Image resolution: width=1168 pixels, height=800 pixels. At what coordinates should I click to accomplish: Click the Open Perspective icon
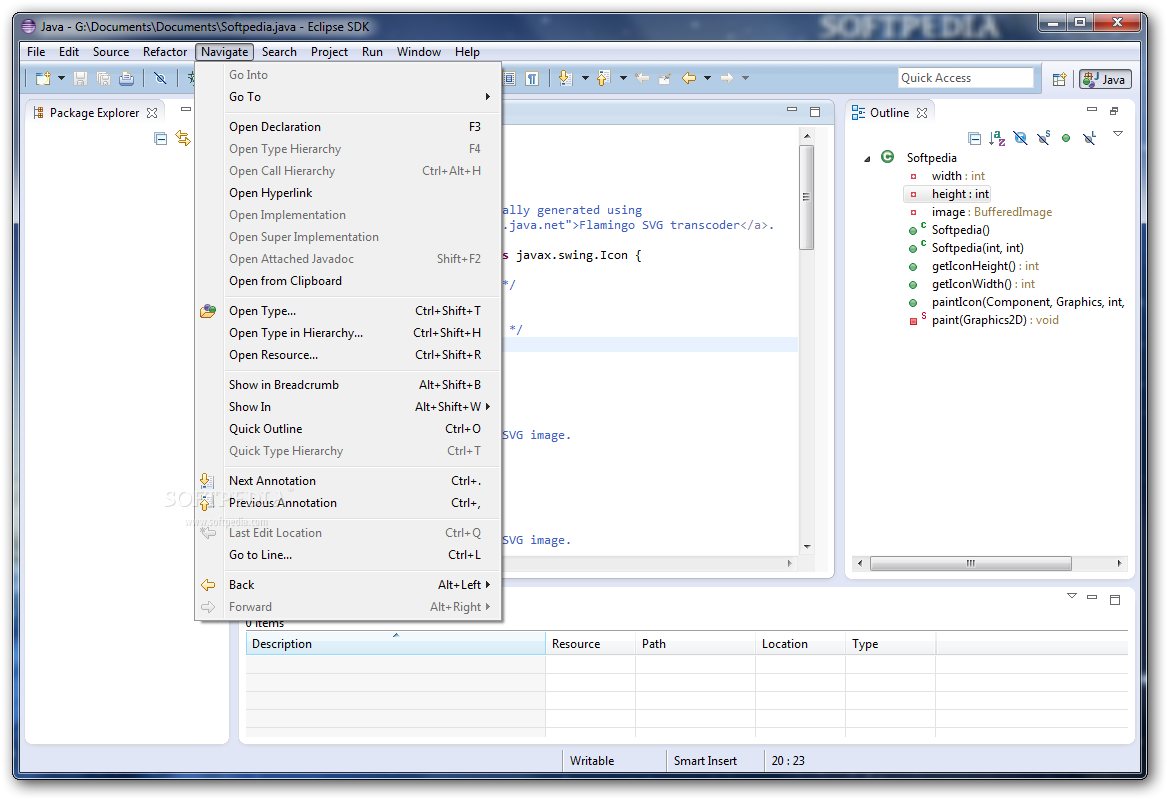point(1059,80)
